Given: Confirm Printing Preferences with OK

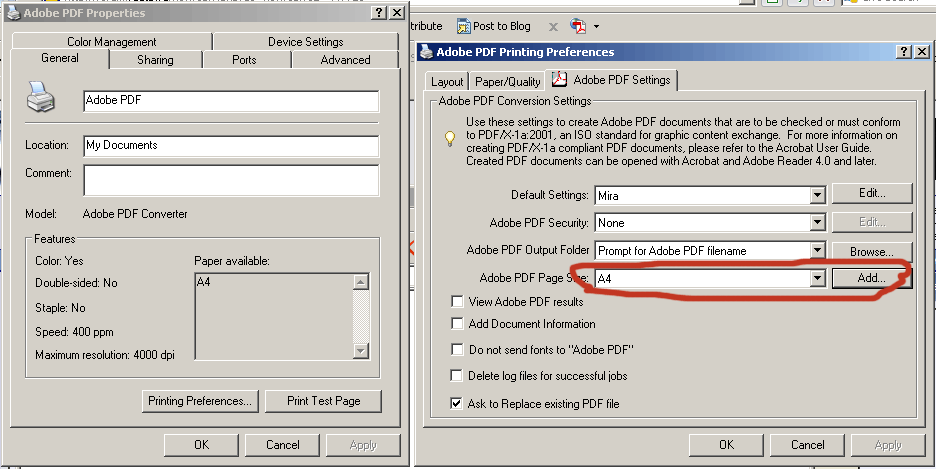Looking at the screenshot, I should click(726, 445).
